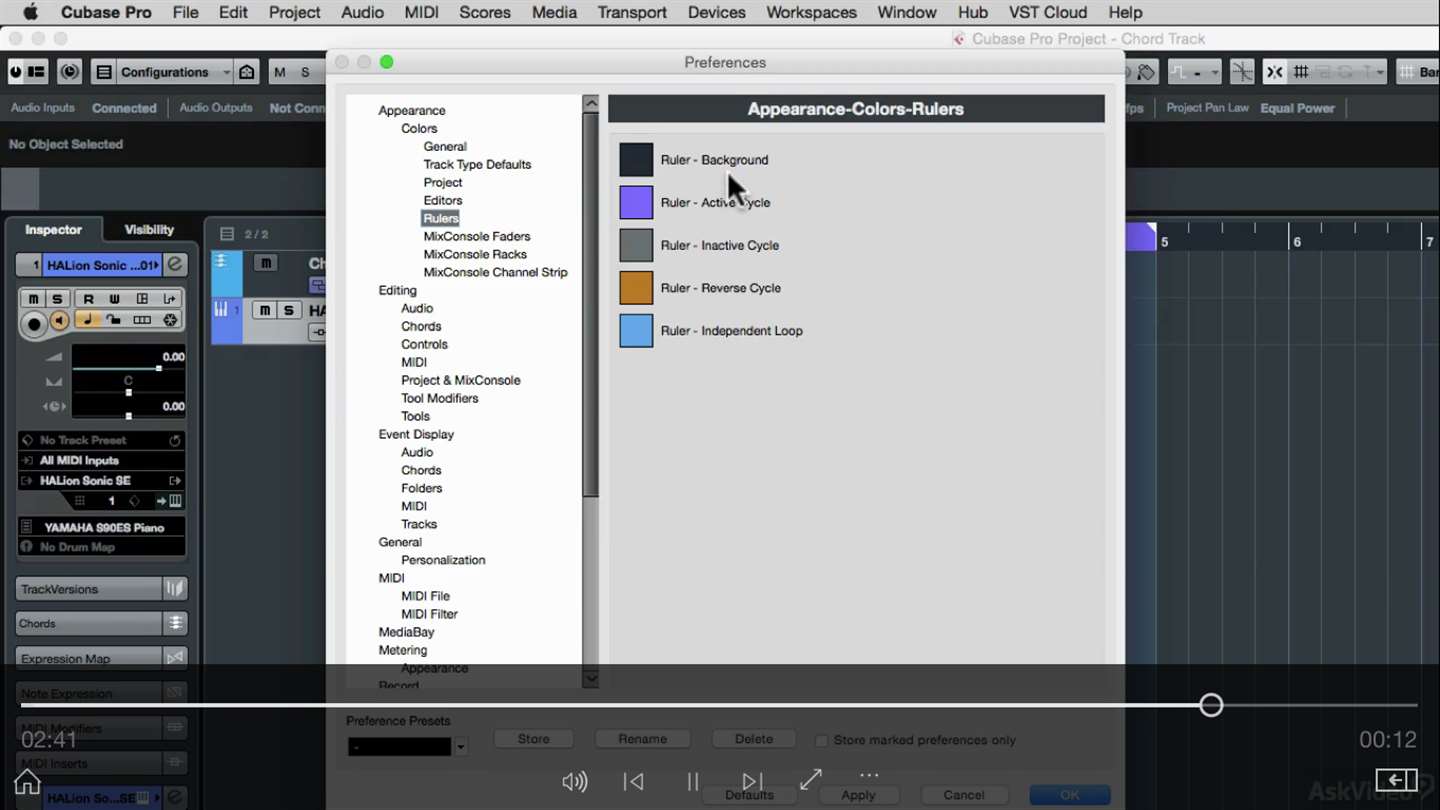The image size is (1440, 810).
Task: Click the paint bucket color tool
Action: [1146, 72]
